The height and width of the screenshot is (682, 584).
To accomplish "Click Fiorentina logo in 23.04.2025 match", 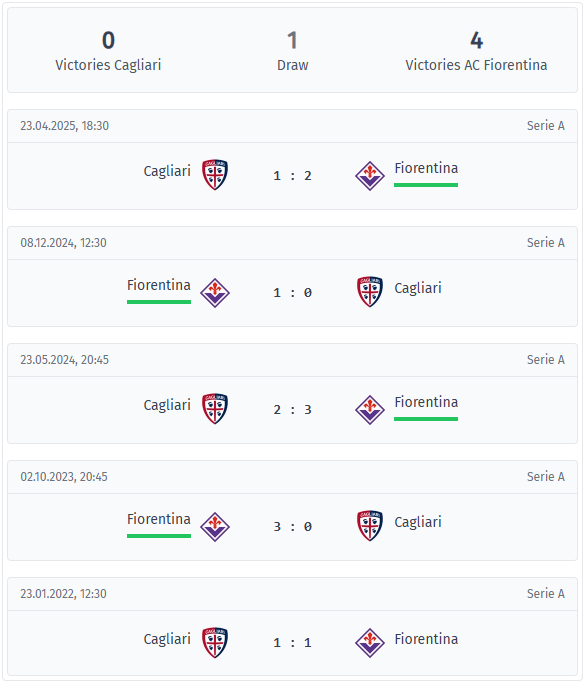I will [370, 176].
